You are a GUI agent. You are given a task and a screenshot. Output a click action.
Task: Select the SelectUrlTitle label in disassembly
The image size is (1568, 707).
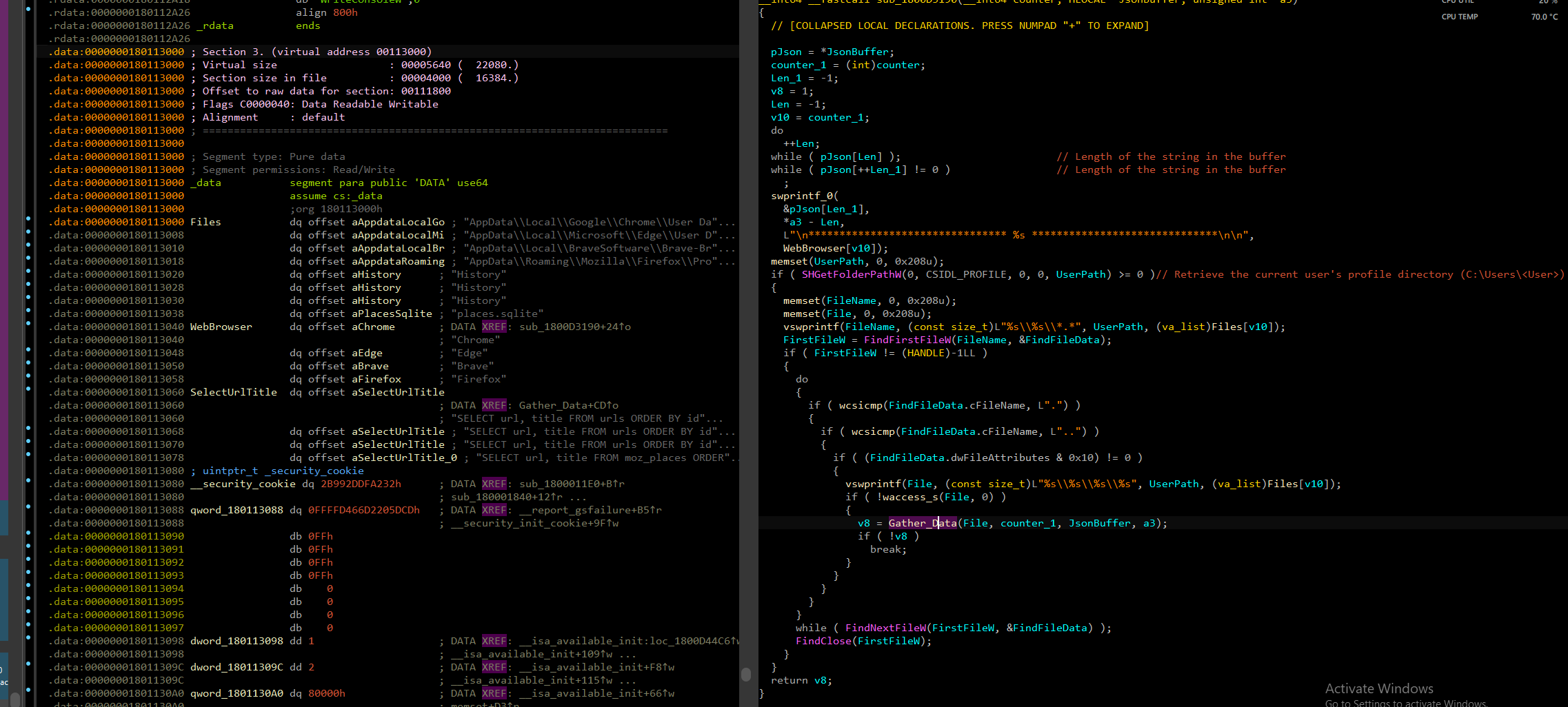233,393
